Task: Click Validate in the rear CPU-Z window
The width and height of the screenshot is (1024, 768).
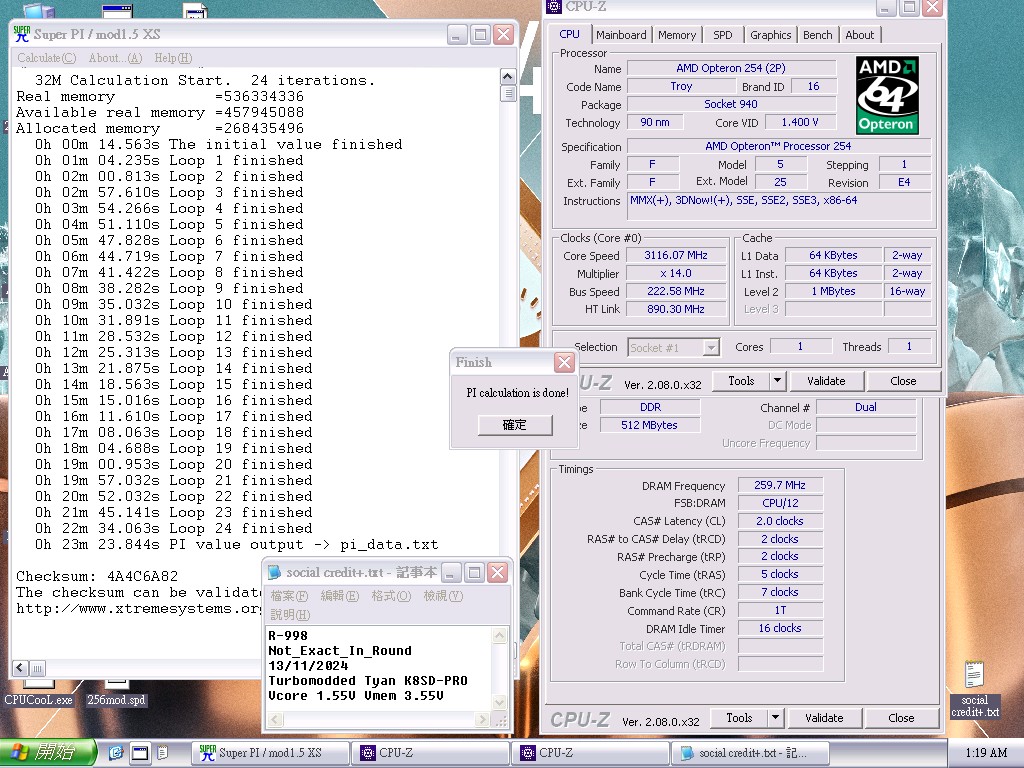Action: click(x=824, y=718)
